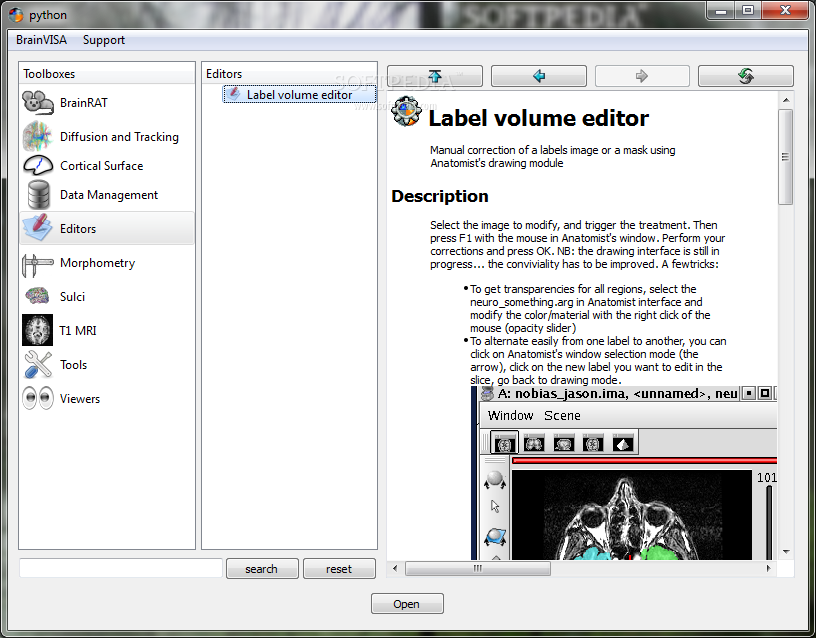Image resolution: width=816 pixels, height=638 pixels.
Task: Minimize the python window
Action: 721,10
